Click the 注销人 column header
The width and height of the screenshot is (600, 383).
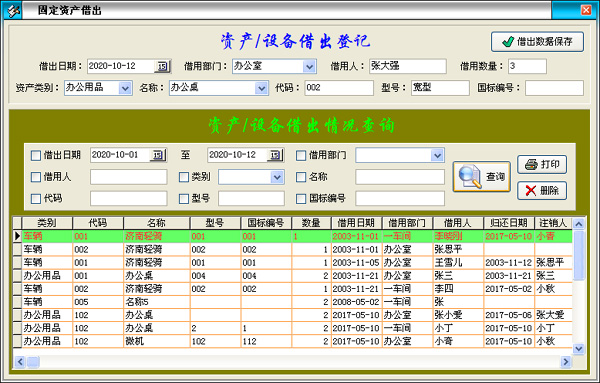(x=553, y=223)
